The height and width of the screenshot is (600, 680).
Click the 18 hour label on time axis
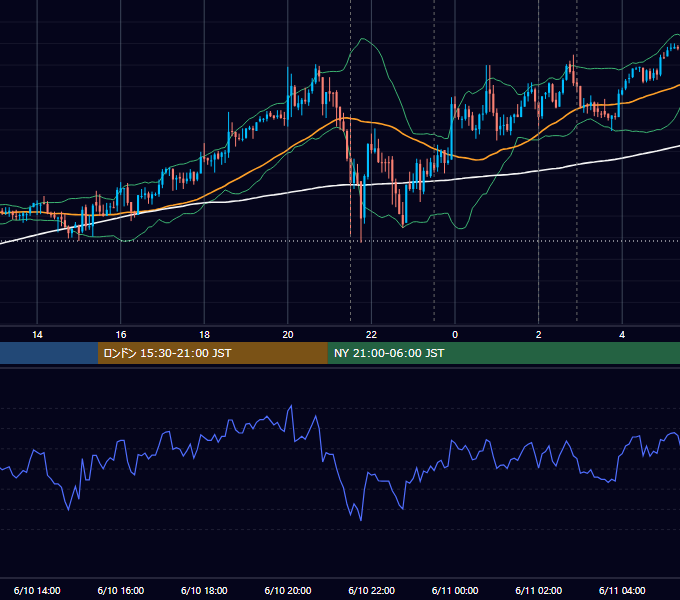click(204, 335)
